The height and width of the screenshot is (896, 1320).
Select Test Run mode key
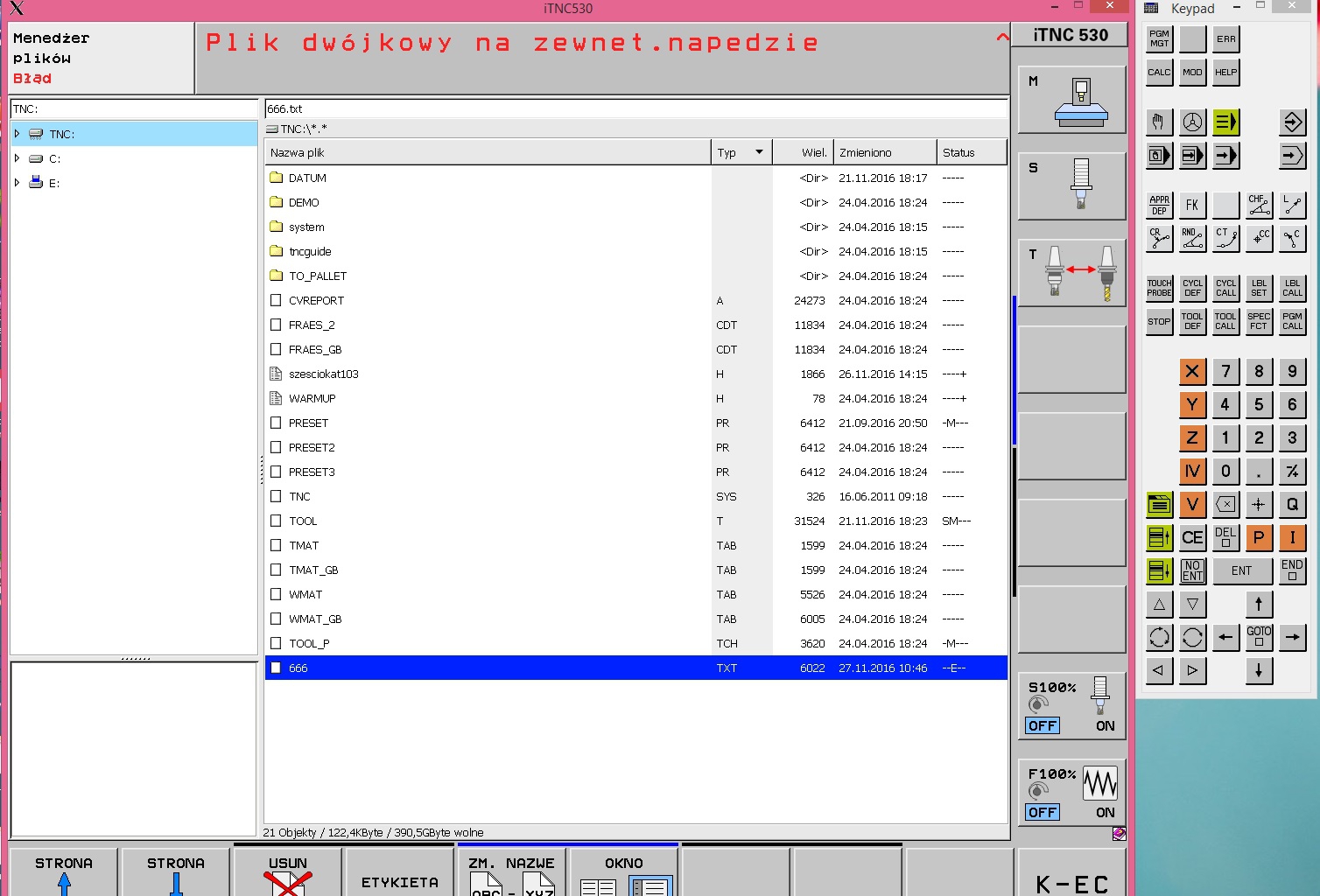[x=1293, y=156]
